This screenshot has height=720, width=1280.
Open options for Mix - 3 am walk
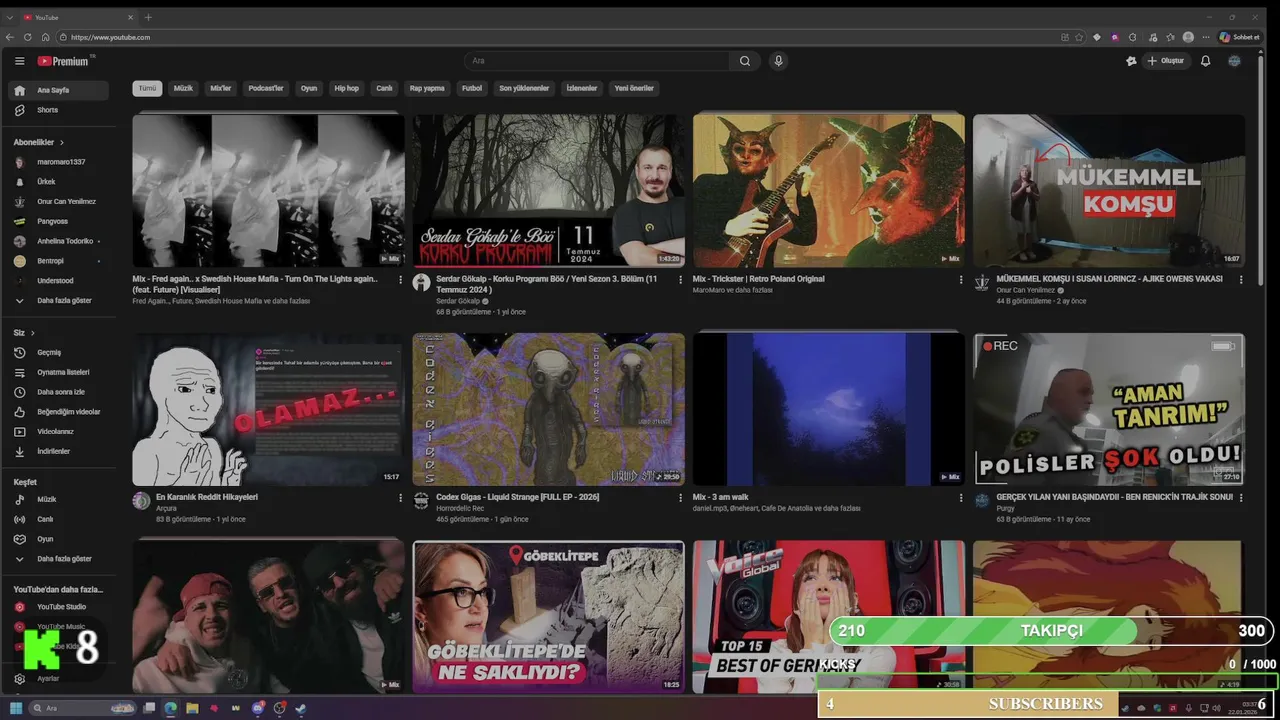click(961, 498)
